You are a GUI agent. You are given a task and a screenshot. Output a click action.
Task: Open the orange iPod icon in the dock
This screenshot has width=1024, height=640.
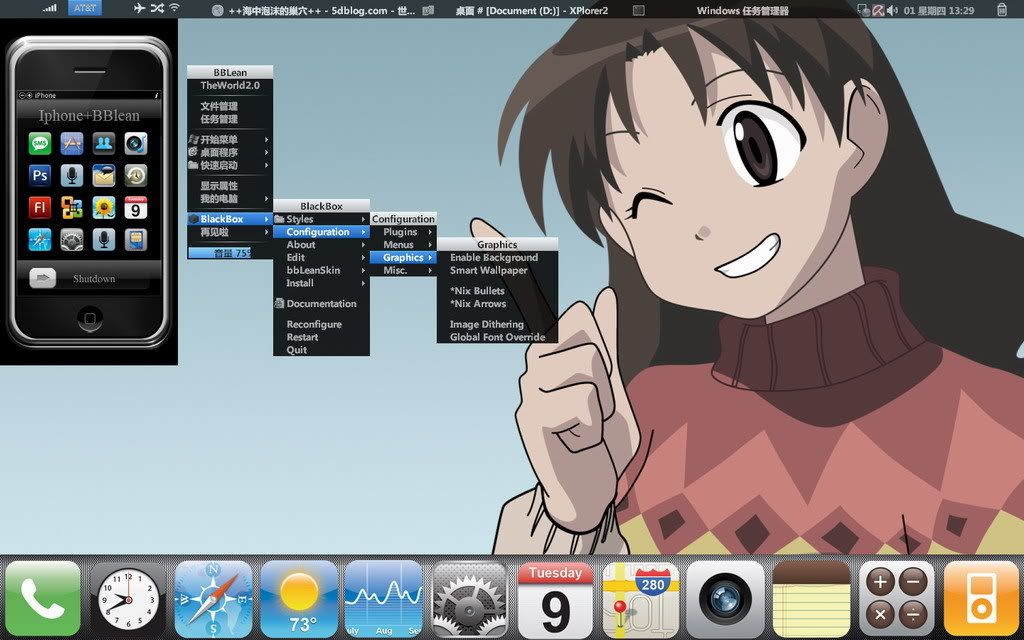click(x=982, y=598)
